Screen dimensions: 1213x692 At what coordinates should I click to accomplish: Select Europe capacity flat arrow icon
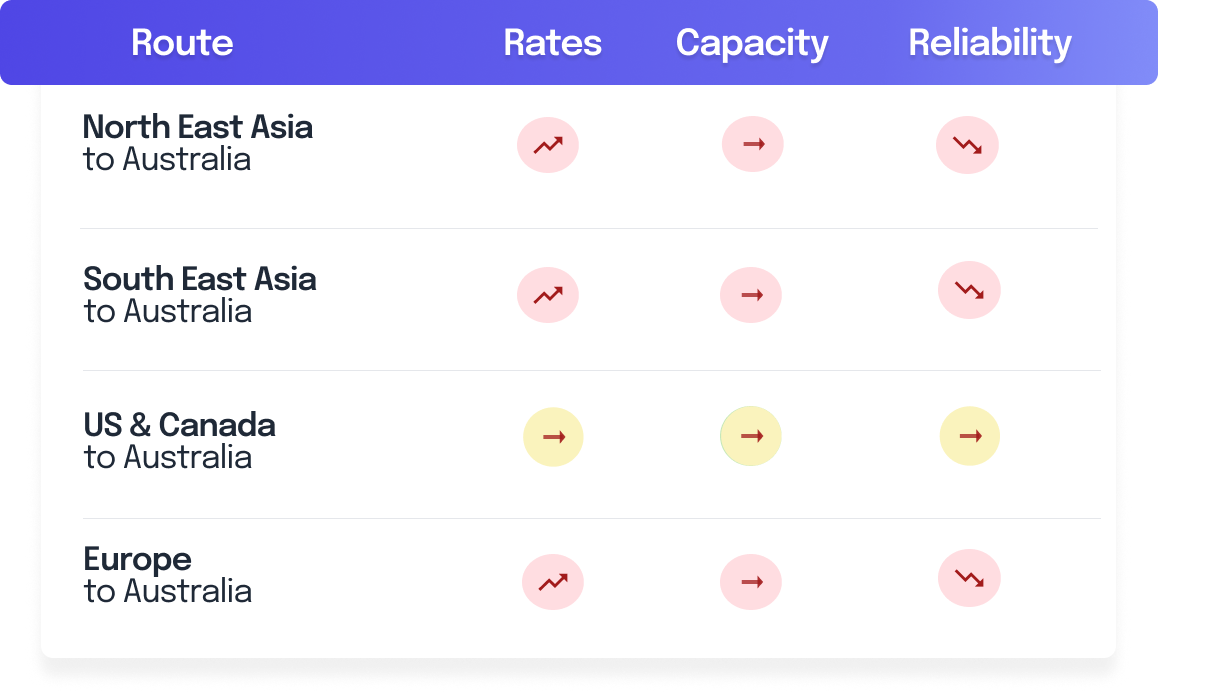751,582
